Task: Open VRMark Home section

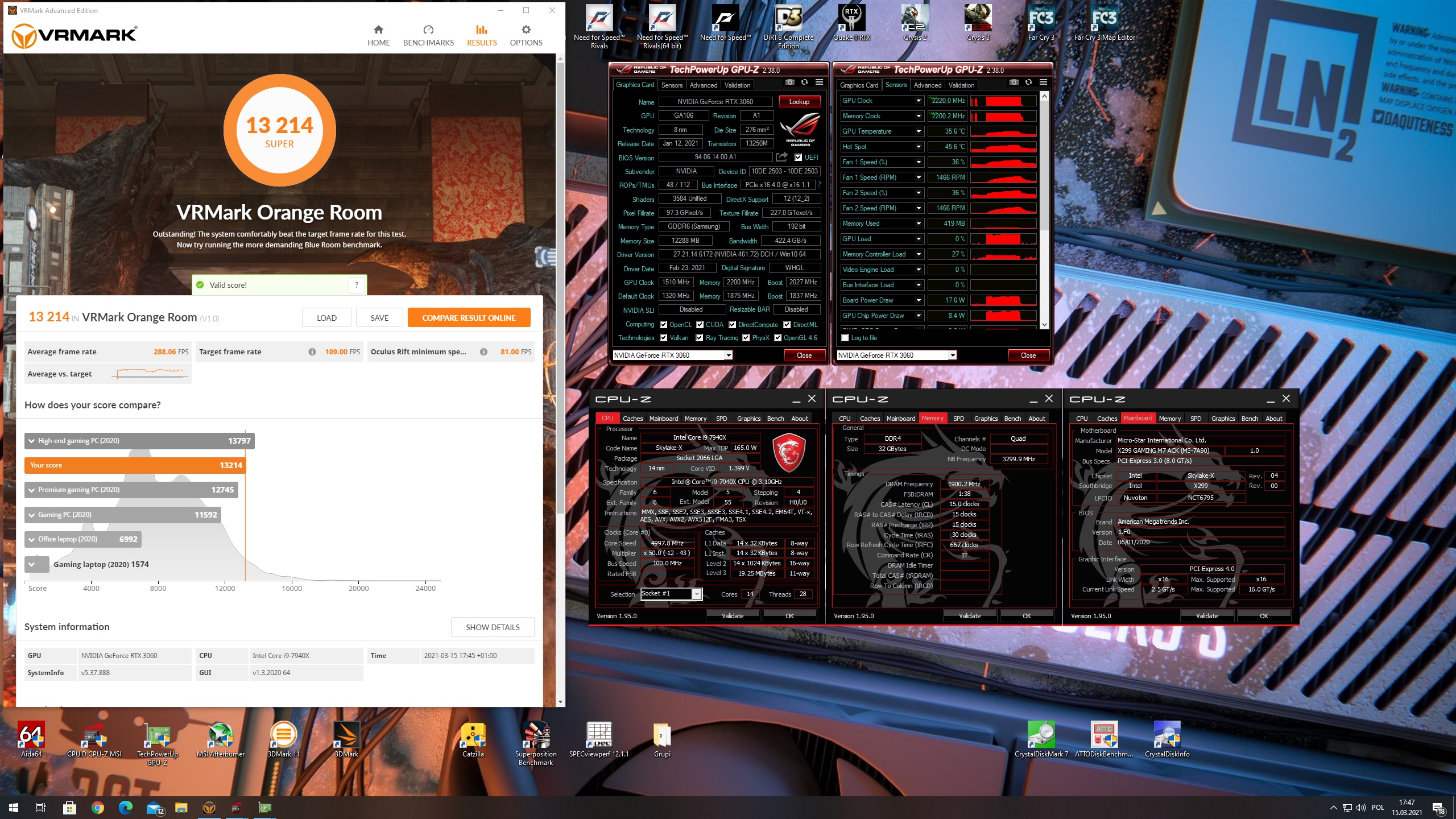Action: pyautogui.click(x=378, y=35)
